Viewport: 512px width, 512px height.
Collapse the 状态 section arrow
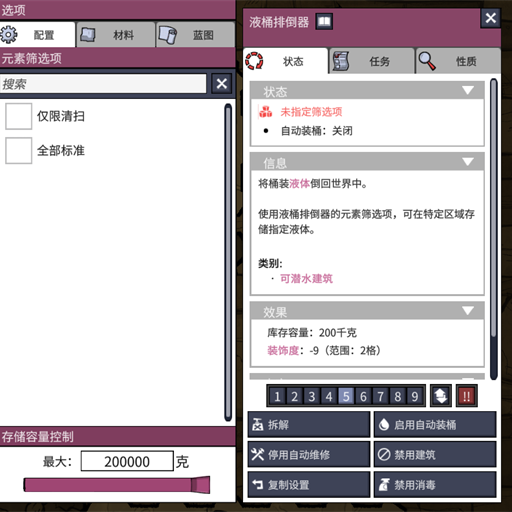point(468,90)
